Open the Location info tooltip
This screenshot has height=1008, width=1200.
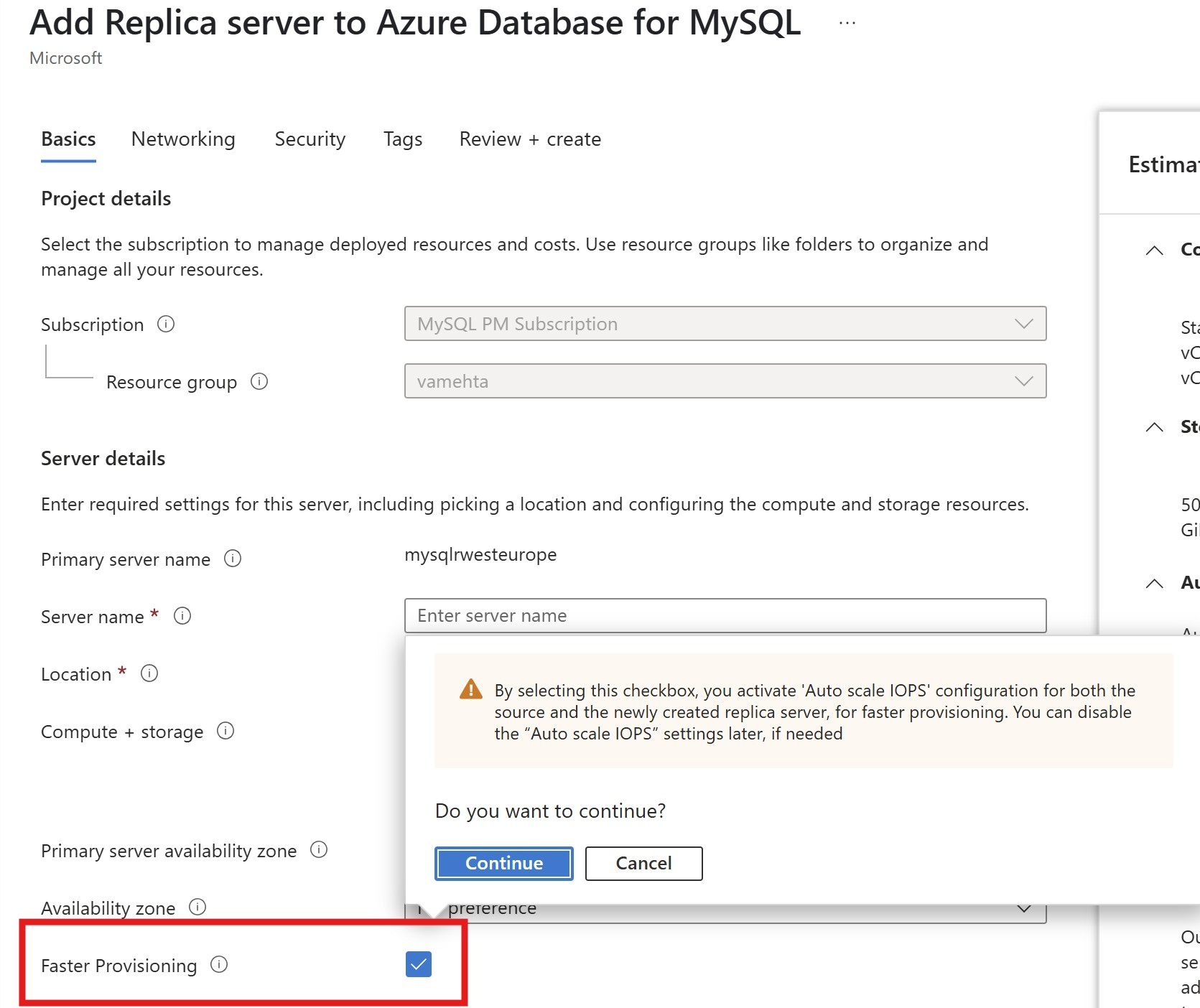[149, 673]
